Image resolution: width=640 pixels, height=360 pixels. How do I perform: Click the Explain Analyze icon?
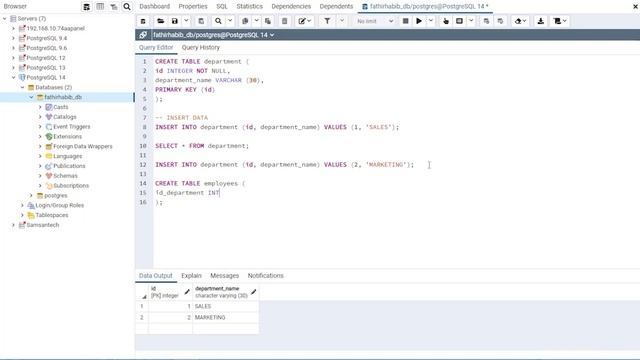pyautogui.click(x=459, y=21)
